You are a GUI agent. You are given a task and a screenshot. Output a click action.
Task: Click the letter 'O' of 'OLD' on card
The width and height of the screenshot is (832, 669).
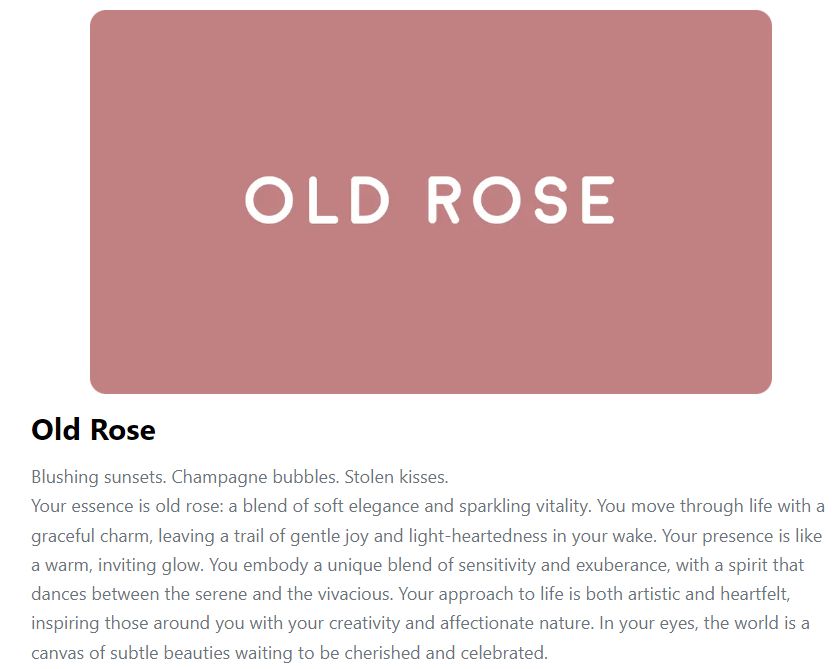point(269,200)
